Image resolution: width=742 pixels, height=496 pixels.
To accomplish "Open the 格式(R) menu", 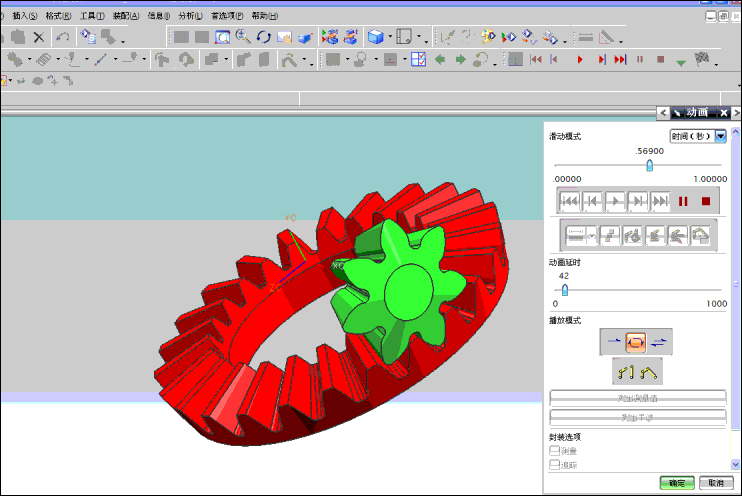I will point(58,16).
